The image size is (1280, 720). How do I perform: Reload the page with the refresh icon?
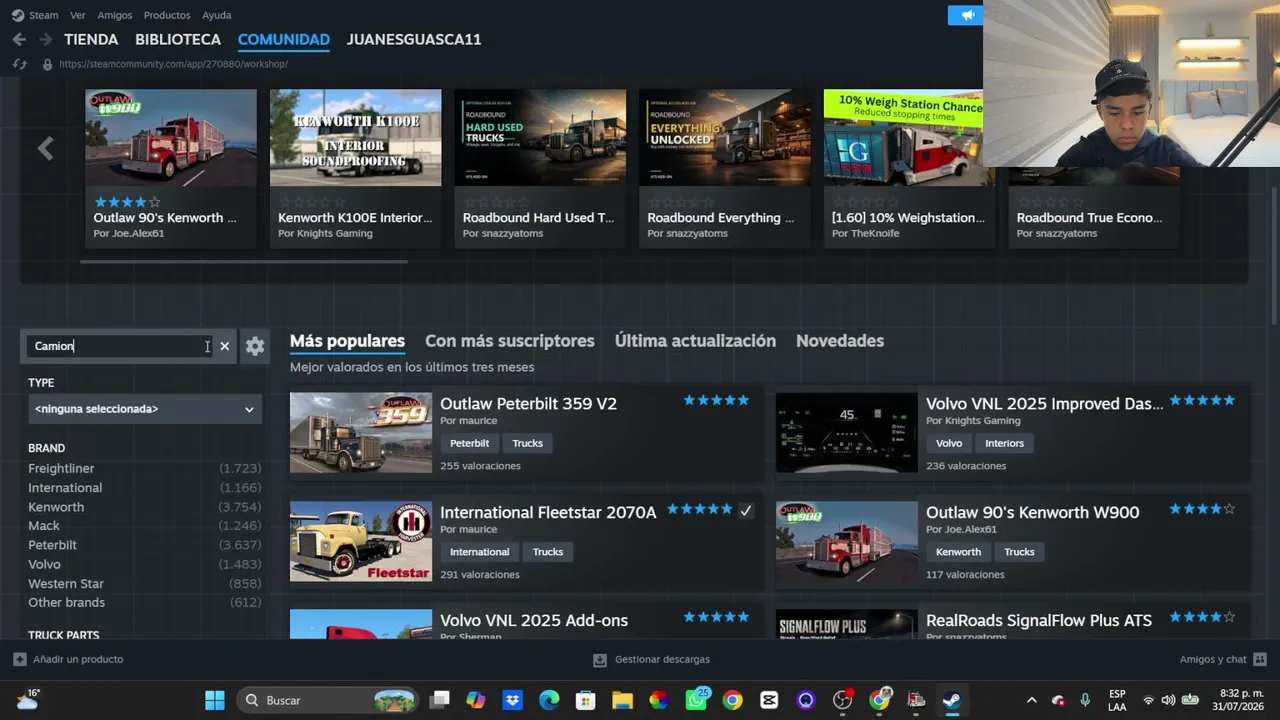pos(19,64)
